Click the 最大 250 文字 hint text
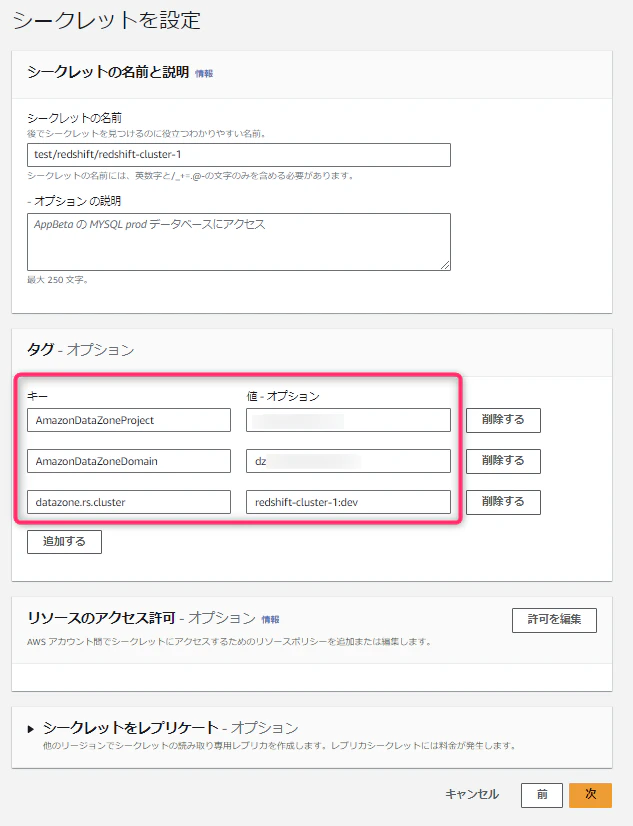This screenshot has width=633, height=826. pos(57,280)
